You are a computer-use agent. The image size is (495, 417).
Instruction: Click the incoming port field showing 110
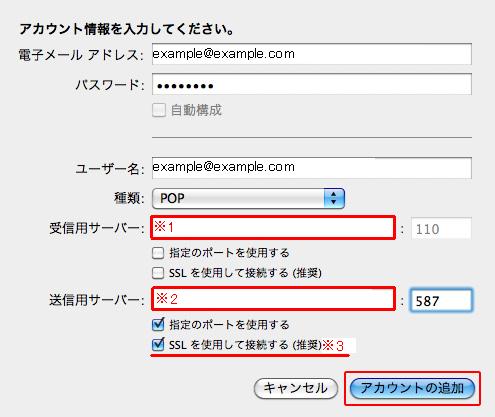tap(441, 228)
